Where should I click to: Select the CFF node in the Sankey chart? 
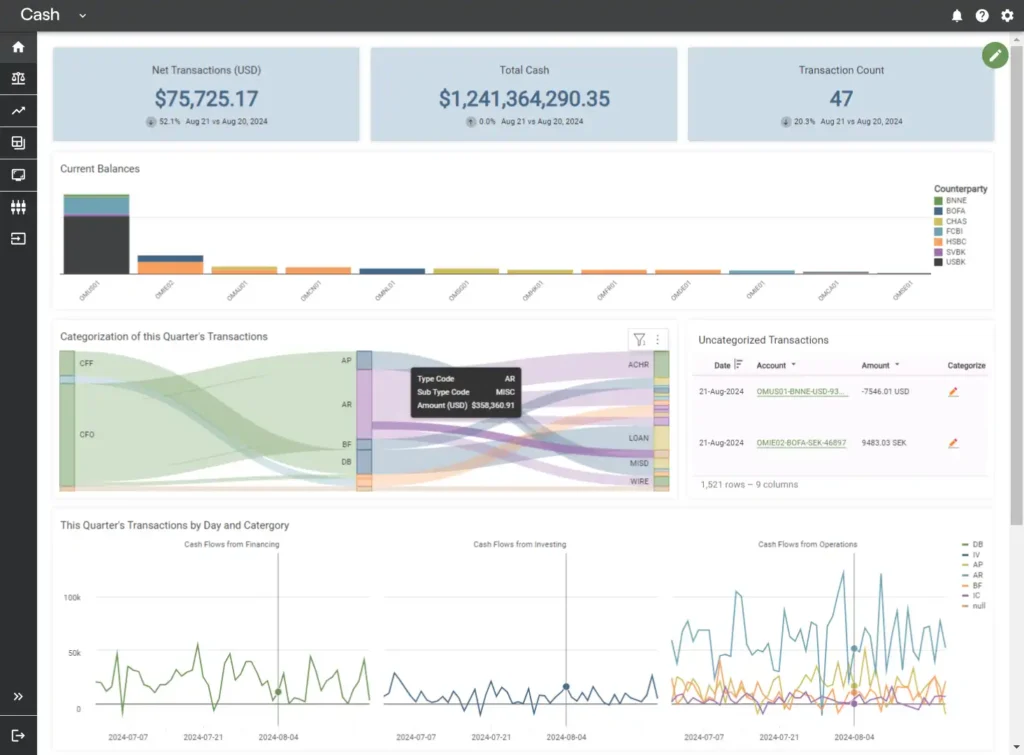(67, 363)
